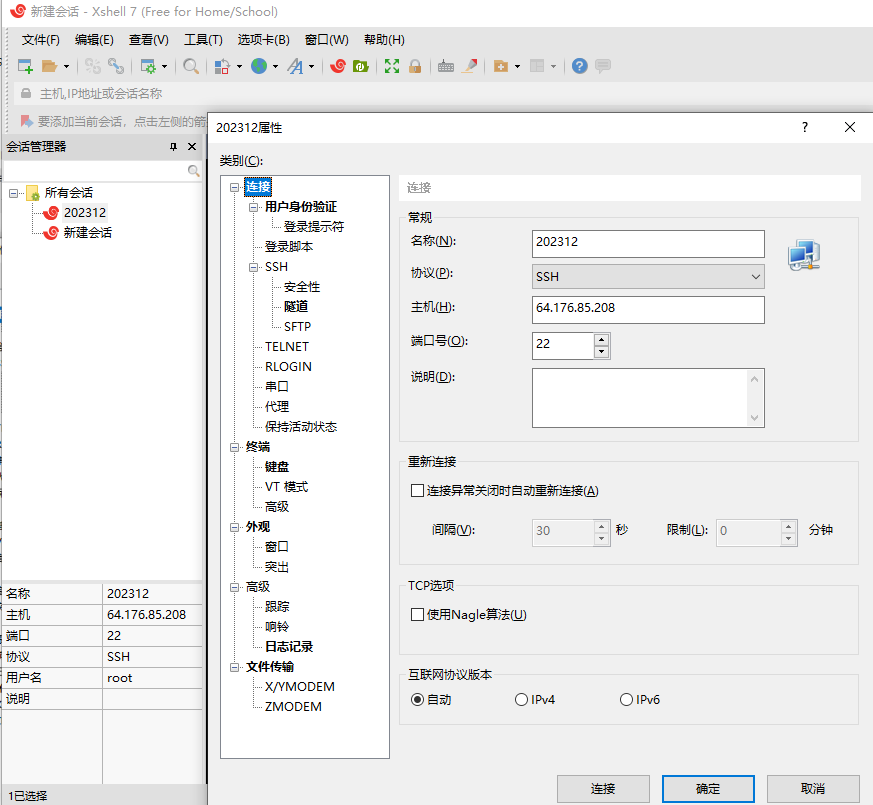Select the 新建会话 session entry
This screenshot has height=805, width=873.
[x=87, y=233]
